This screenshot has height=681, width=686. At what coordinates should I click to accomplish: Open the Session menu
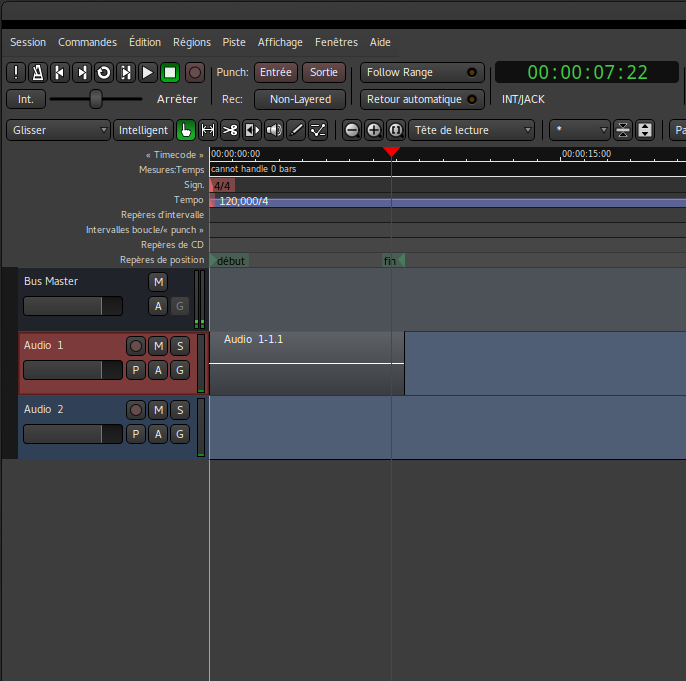(28, 42)
